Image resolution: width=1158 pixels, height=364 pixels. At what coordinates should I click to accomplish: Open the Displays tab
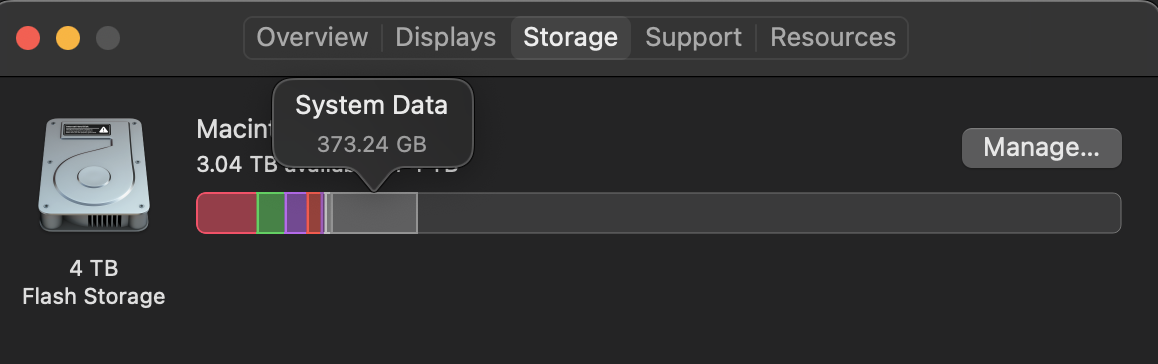click(445, 37)
